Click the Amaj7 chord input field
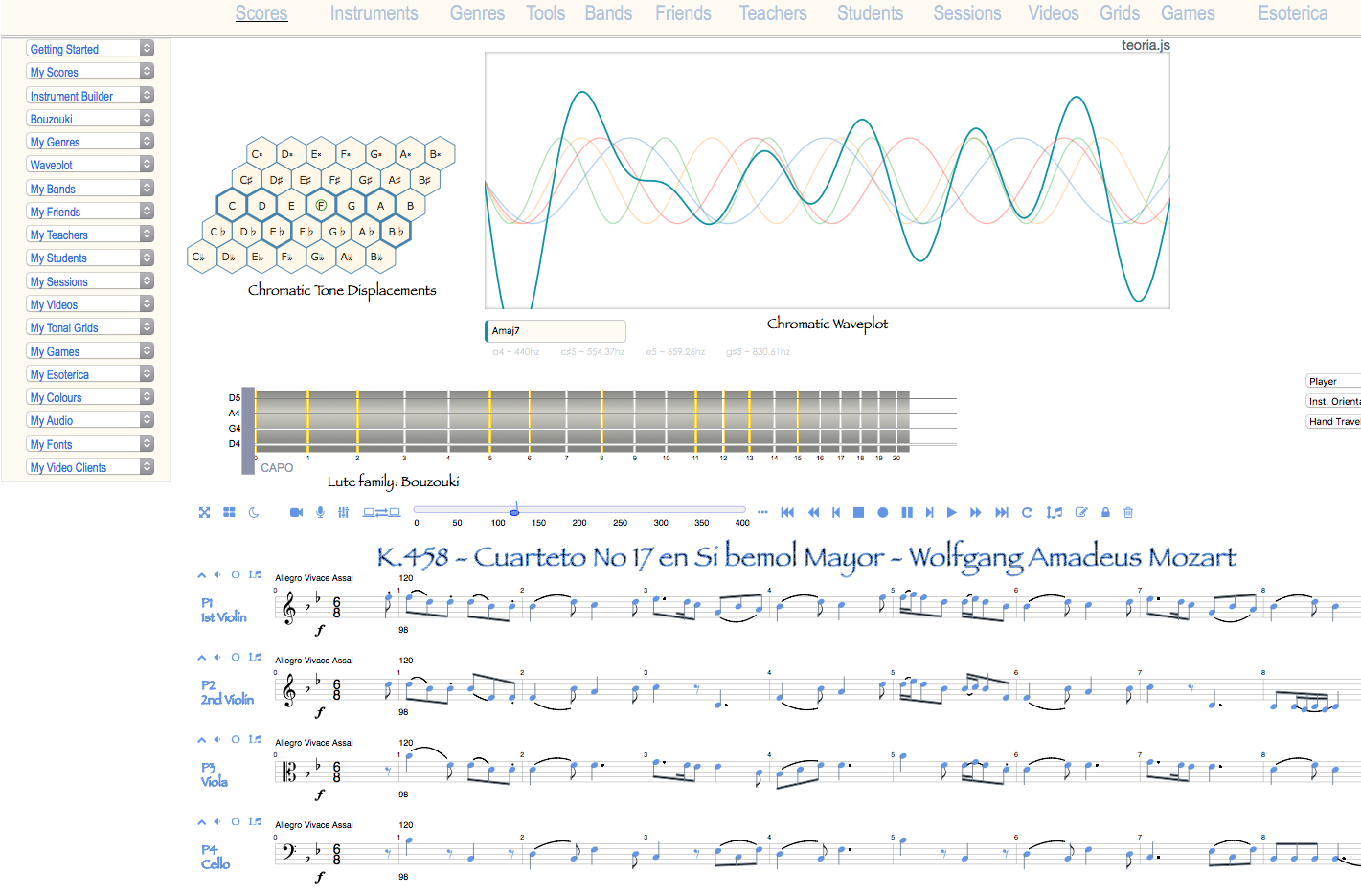The height and width of the screenshot is (896, 1361). point(555,330)
